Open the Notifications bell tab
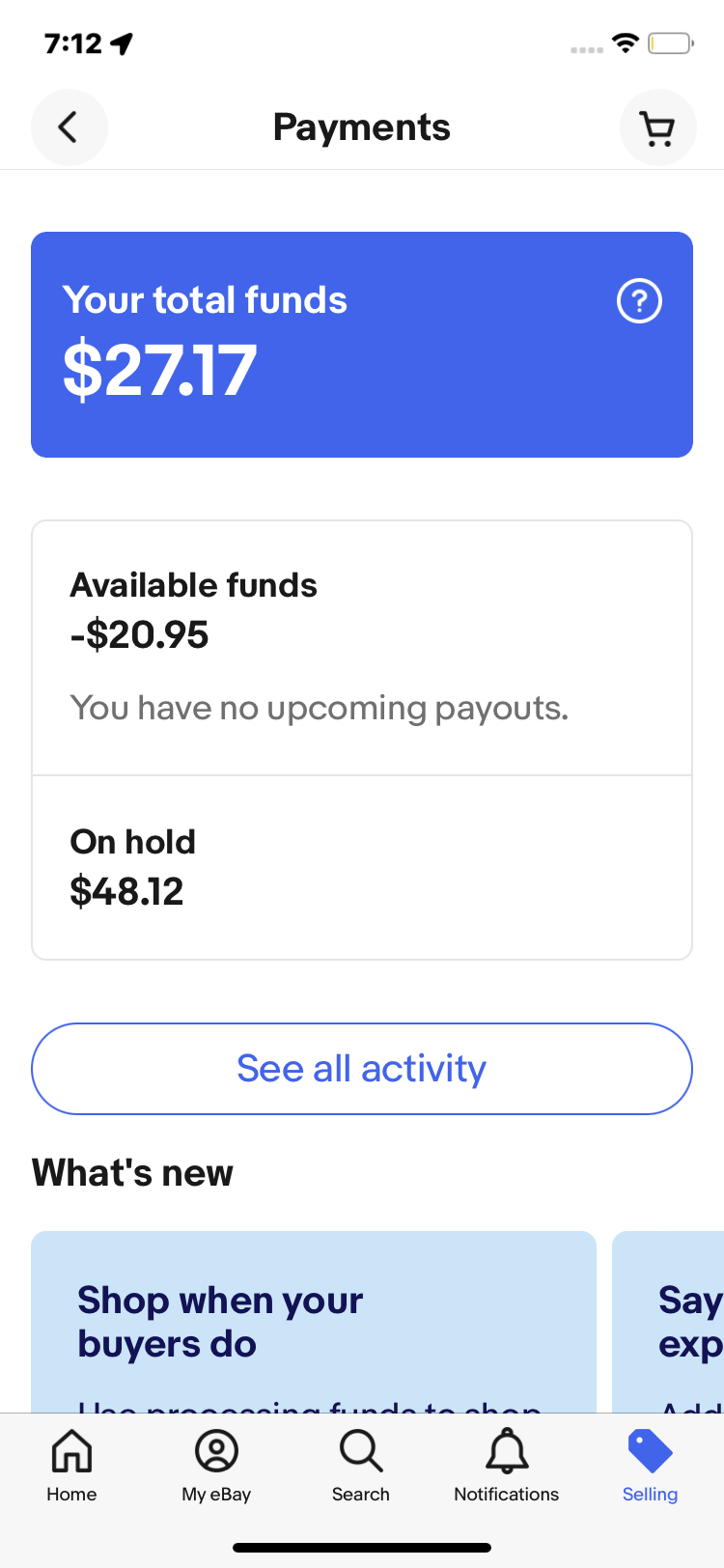724x1568 pixels. click(506, 1466)
